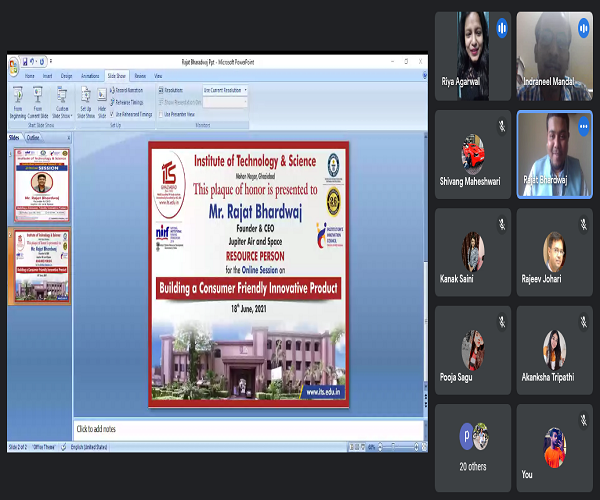The width and height of the screenshot is (600, 500).
Task: Switch to the Animations ribbon tab
Action: click(90, 76)
